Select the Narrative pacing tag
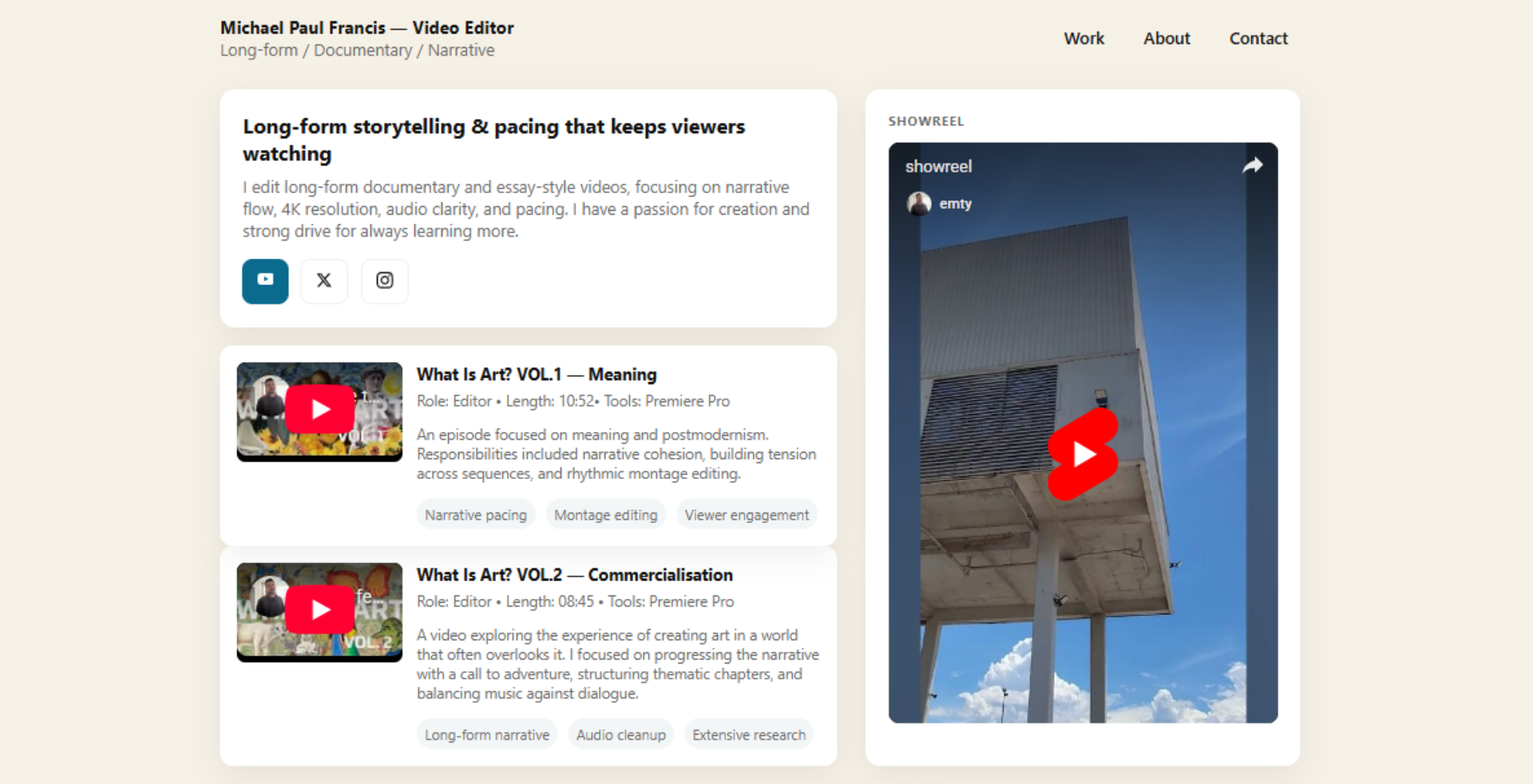 (476, 515)
